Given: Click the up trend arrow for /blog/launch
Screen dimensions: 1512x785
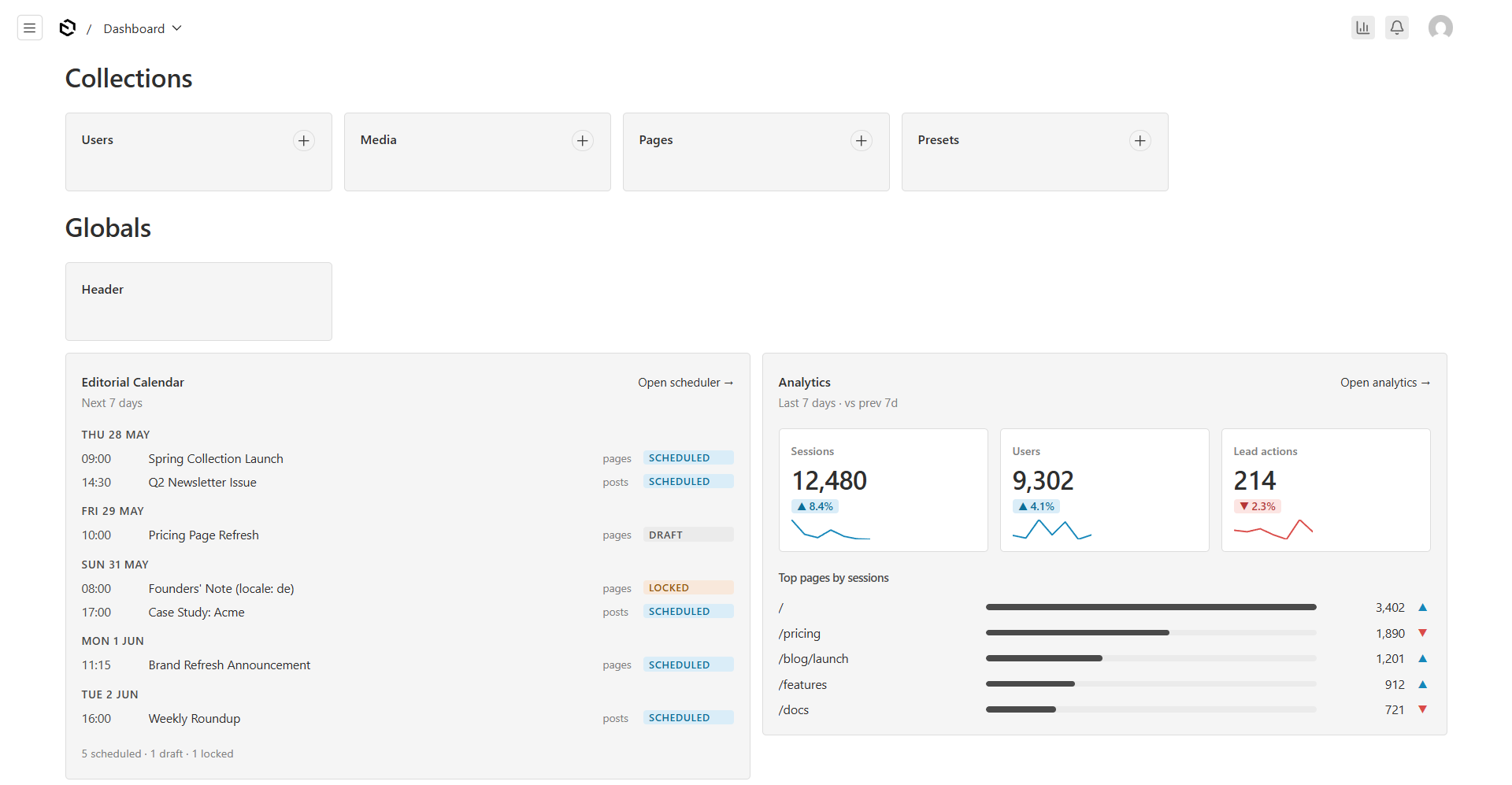Looking at the screenshot, I should (x=1423, y=658).
